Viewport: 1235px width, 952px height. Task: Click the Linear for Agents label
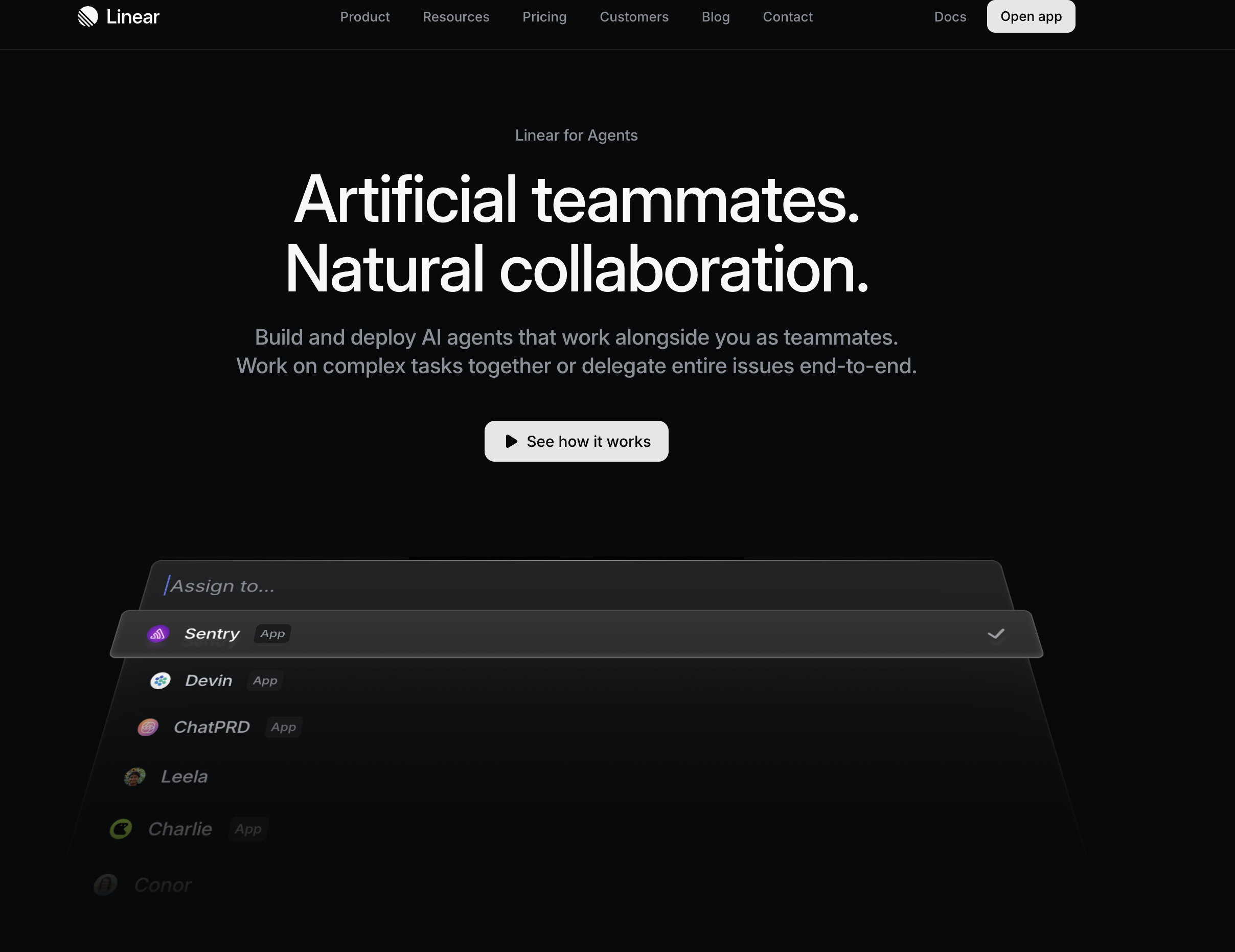576,136
